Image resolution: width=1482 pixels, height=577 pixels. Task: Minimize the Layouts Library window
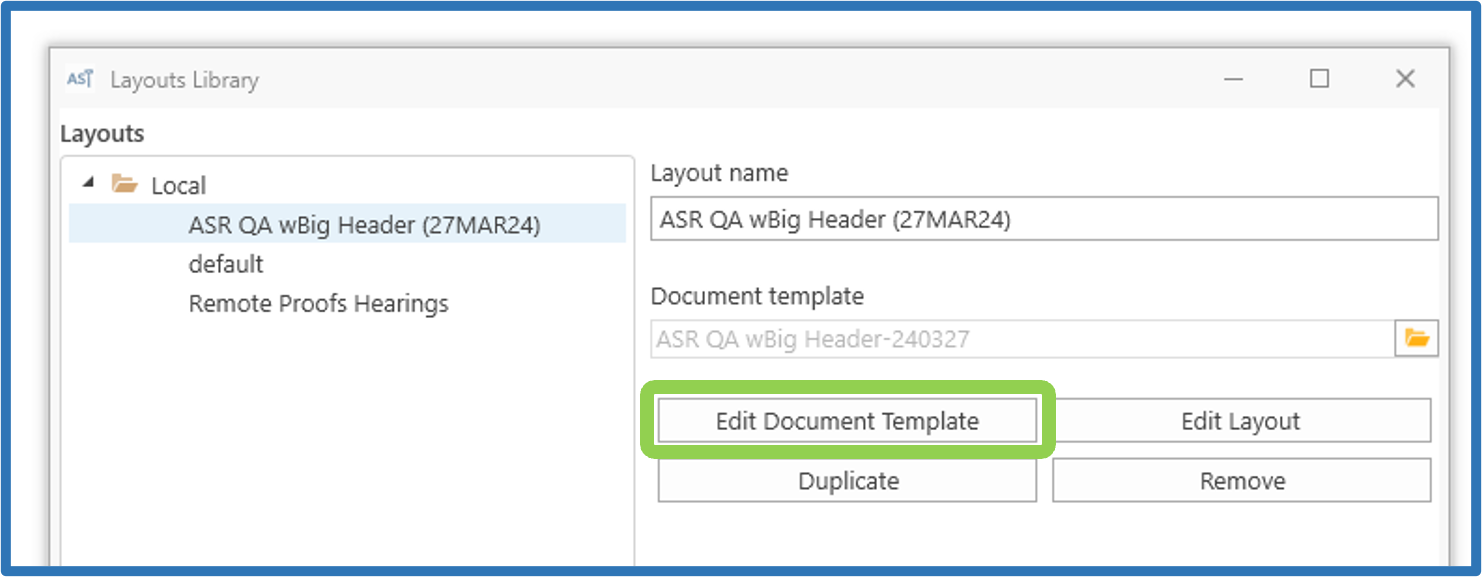pyautogui.click(x=1234, y=79)
